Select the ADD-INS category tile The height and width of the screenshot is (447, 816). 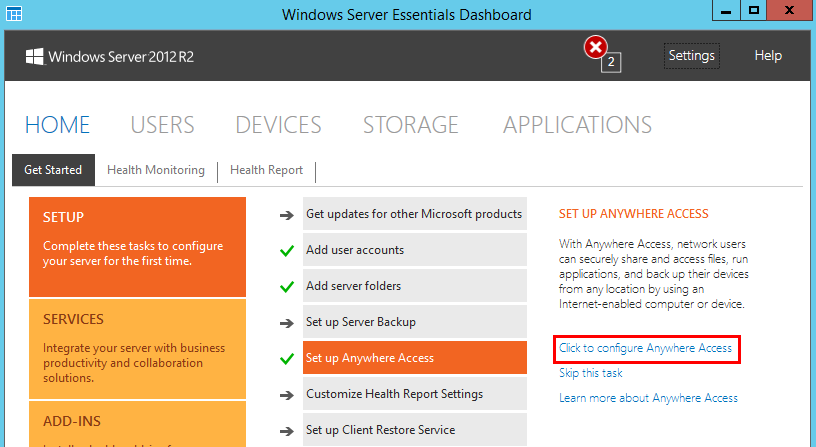pyautogui.click(x=137, y=424)
